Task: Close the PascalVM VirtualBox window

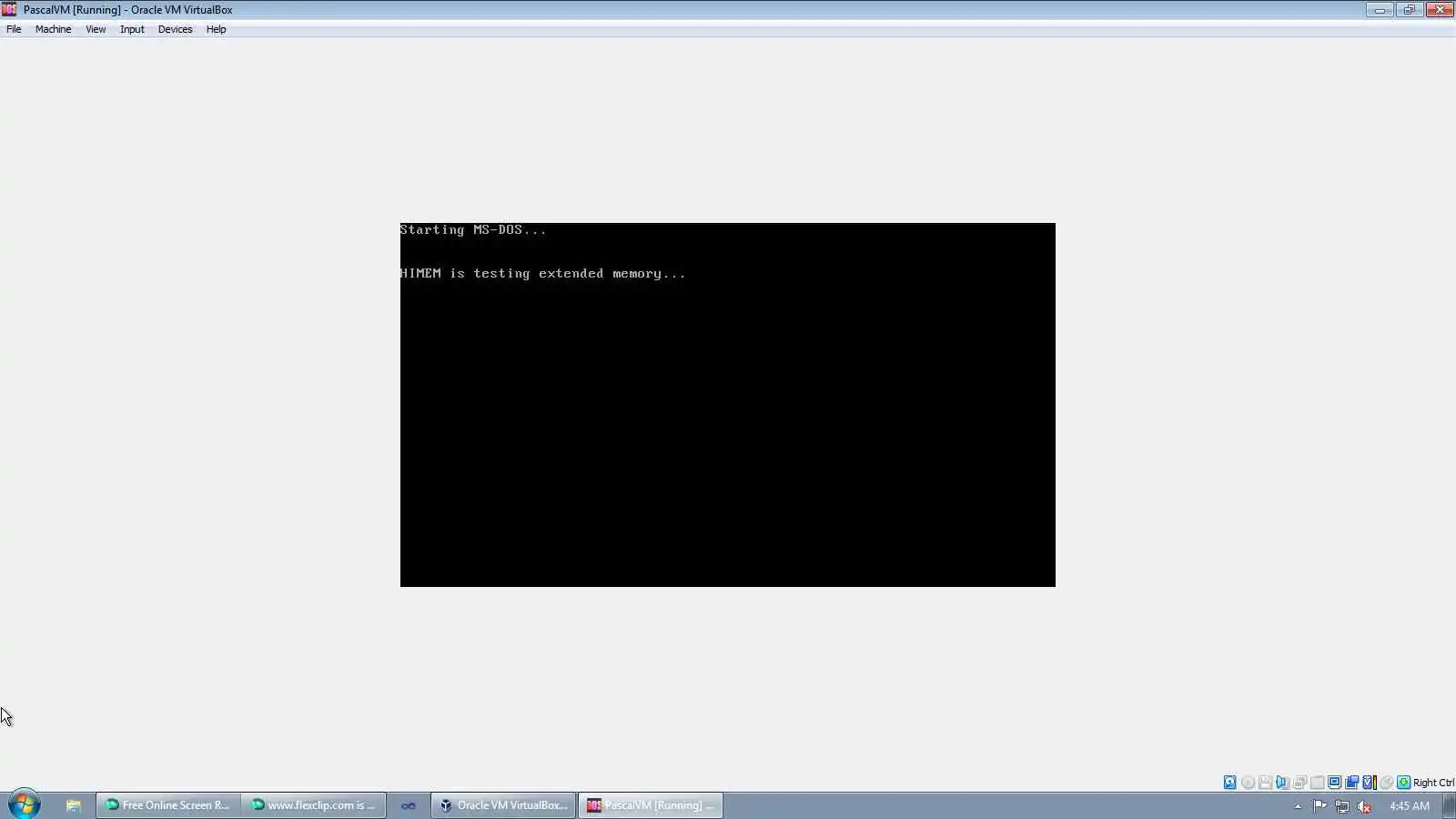Action: (1440, 10)
